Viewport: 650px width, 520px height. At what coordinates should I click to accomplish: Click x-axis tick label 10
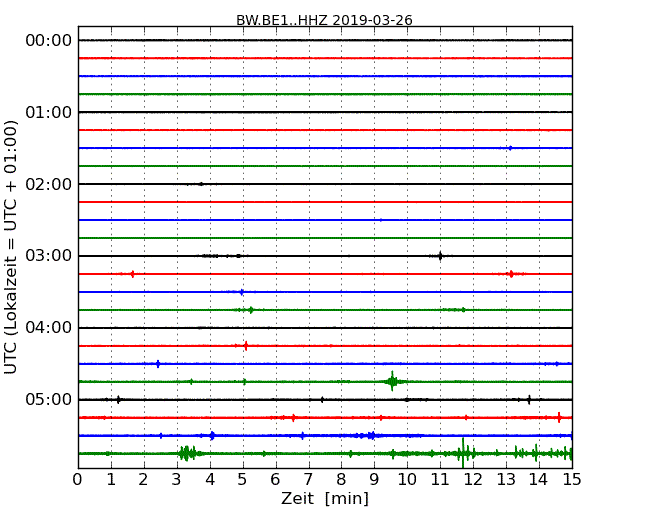407,480
